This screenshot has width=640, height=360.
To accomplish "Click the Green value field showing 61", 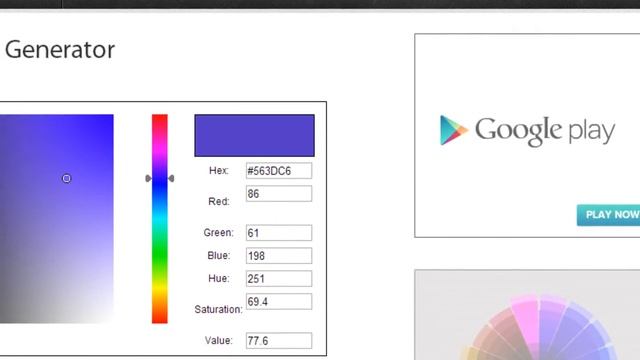I will 279,233.
